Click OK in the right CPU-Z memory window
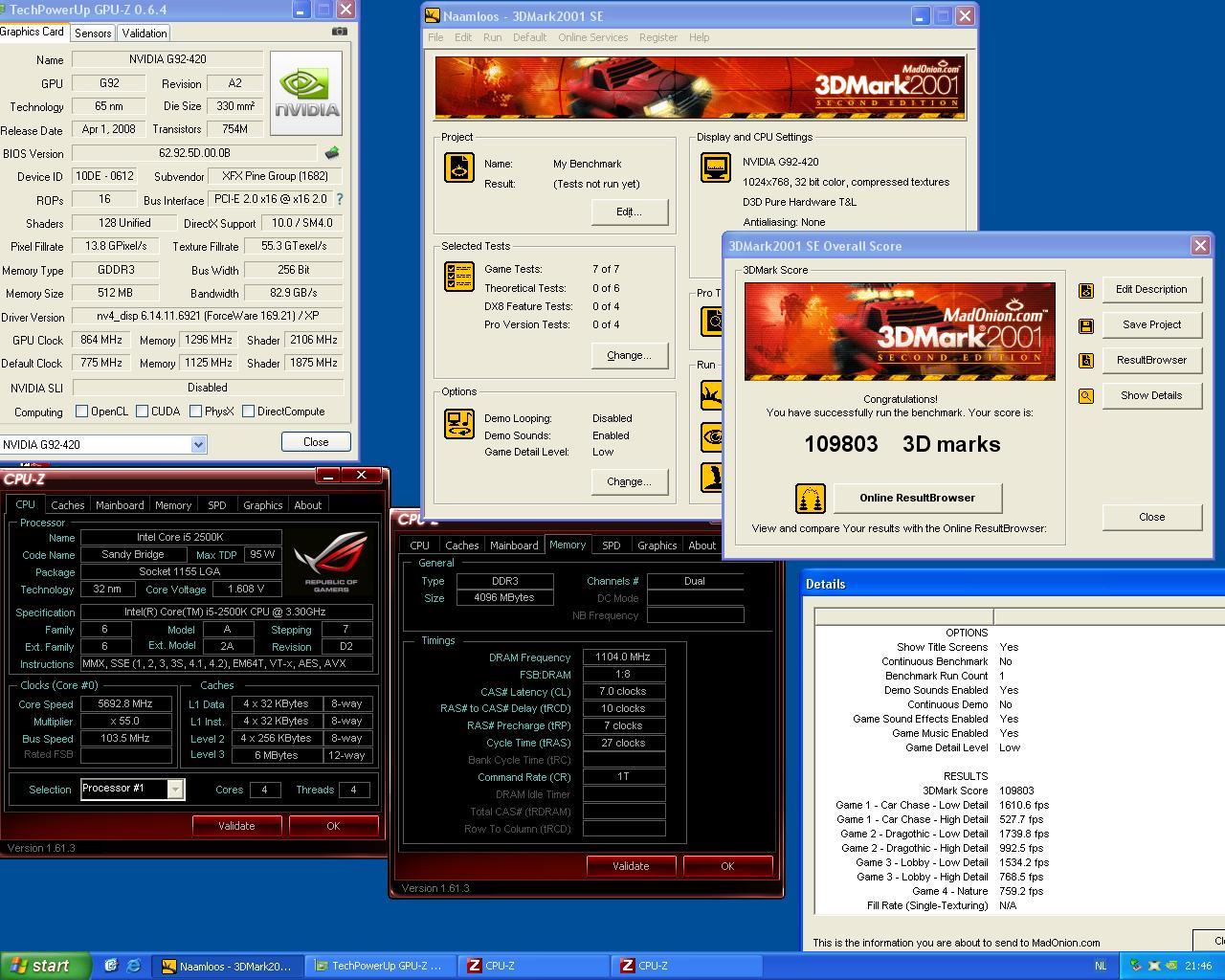The image size is (1225, 980). (x=727, y=866)
